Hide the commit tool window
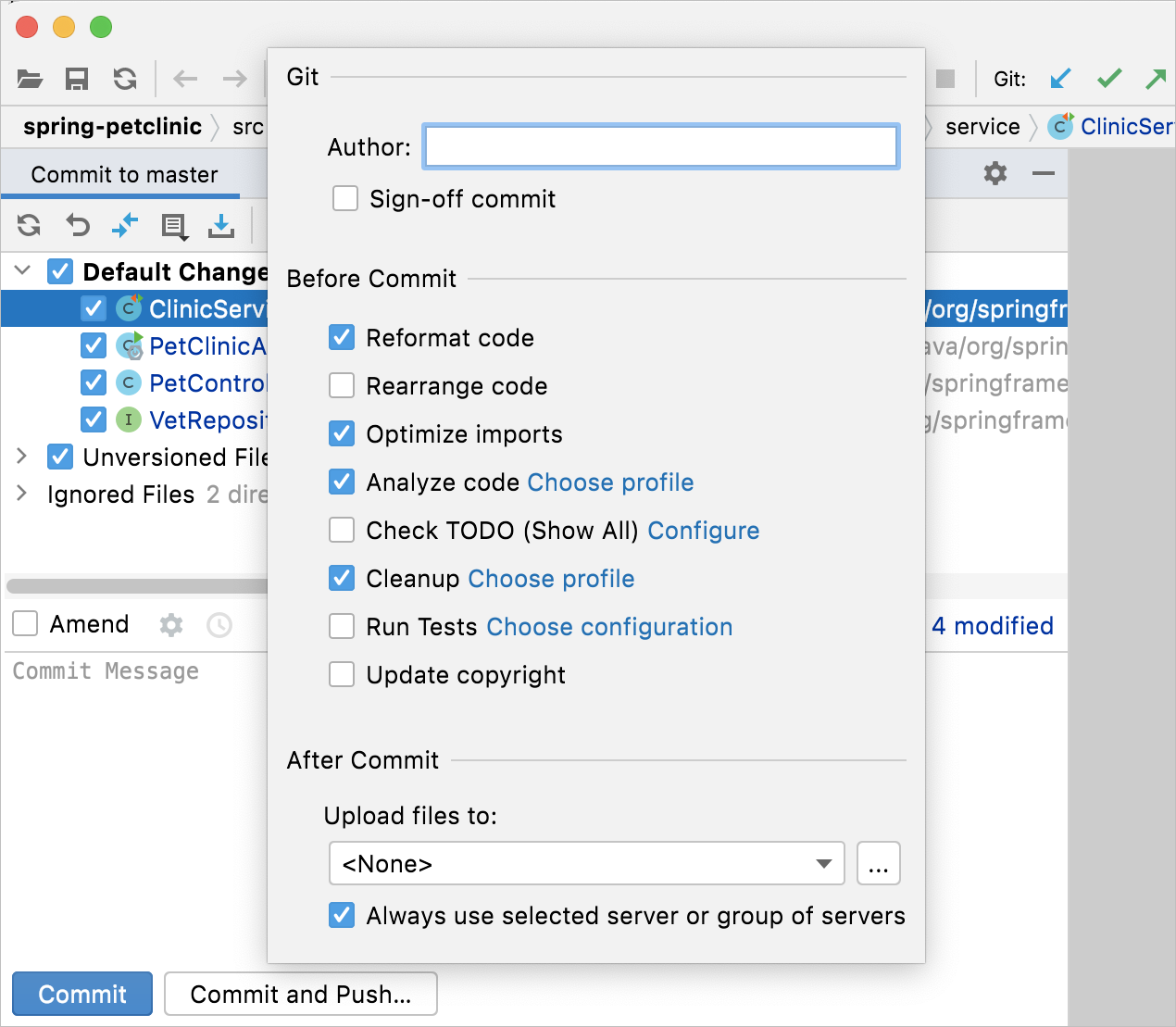 coord(1044,173)
